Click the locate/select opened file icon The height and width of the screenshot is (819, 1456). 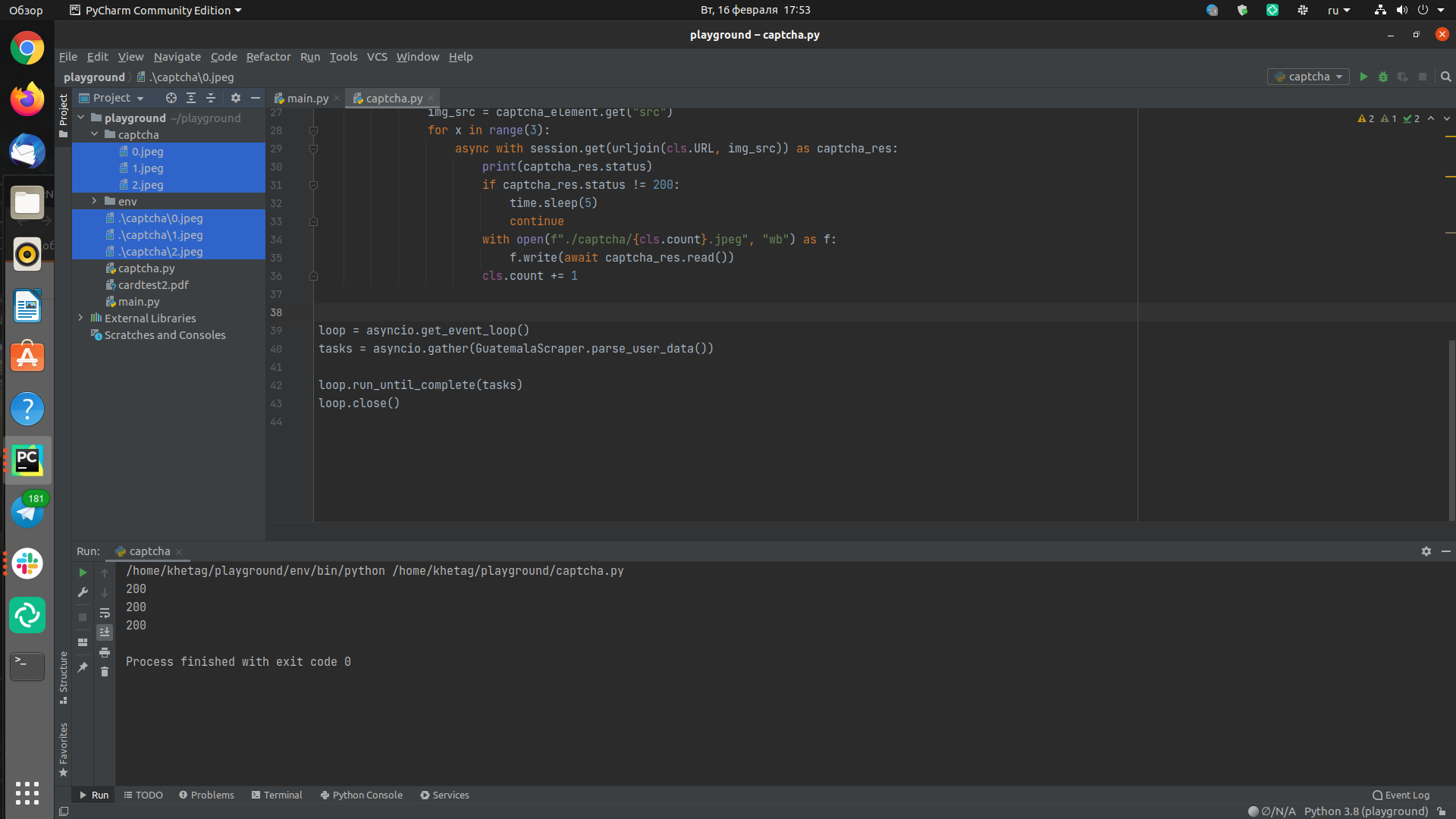(171, 98)
